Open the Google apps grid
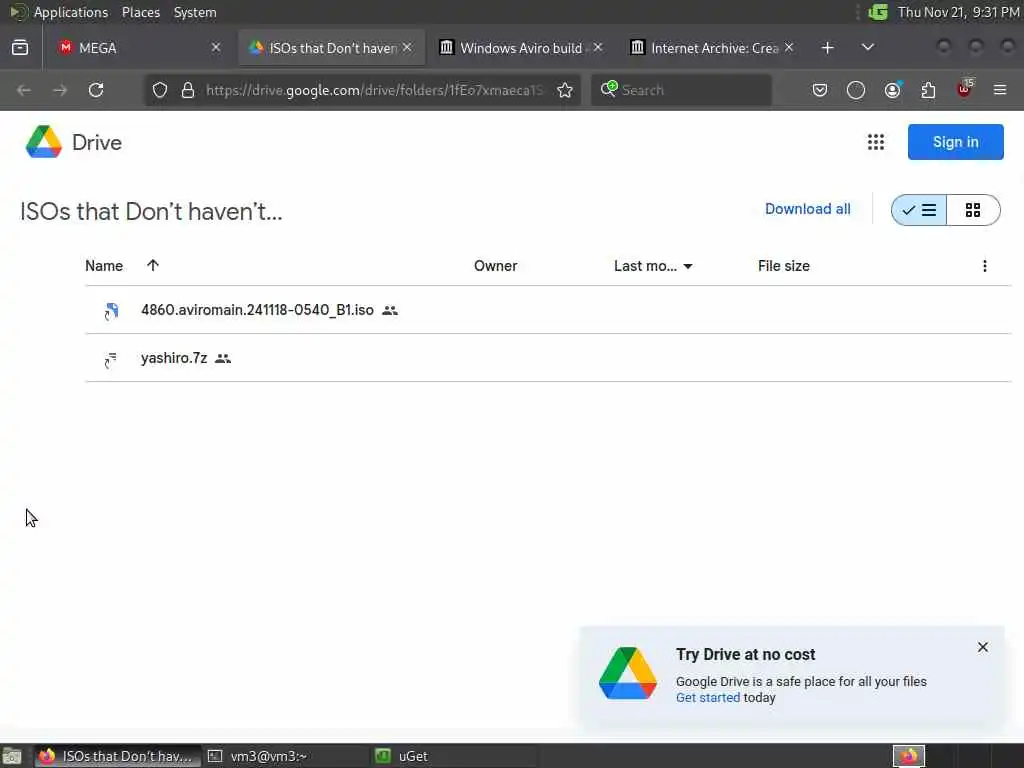Viewport: 1024px width, 768px height. click(876, 142)
